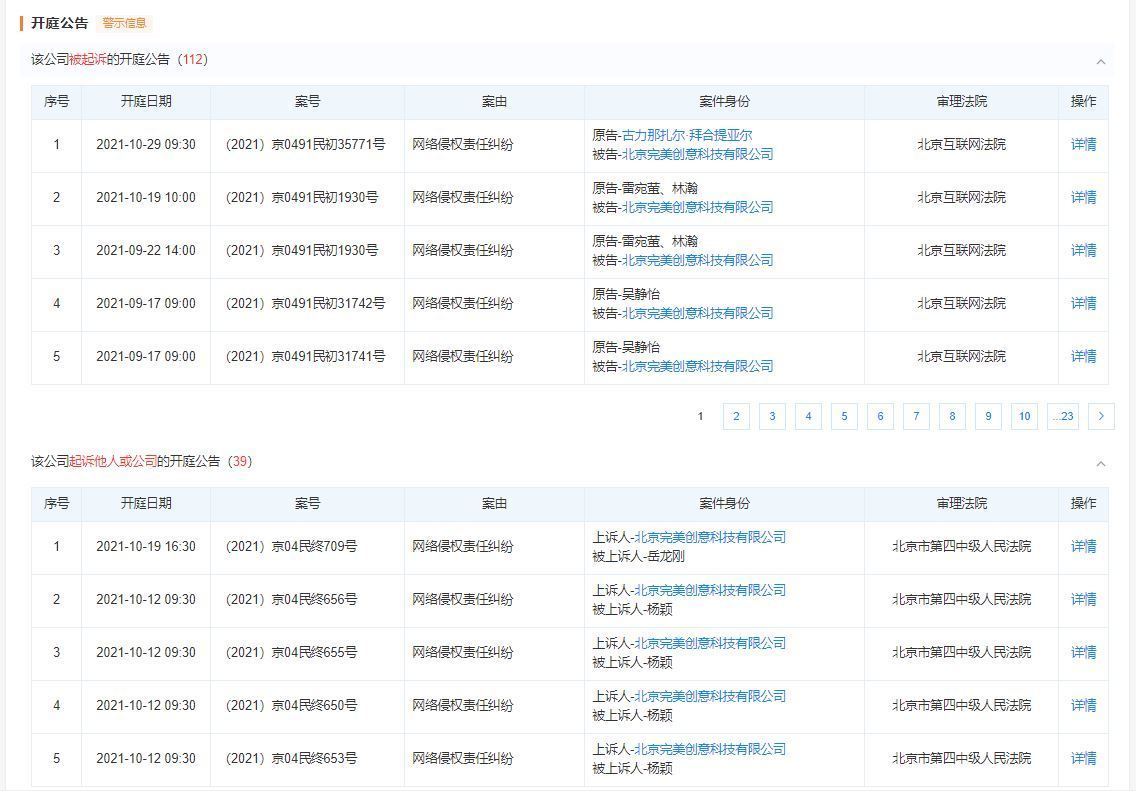Viewport: 1136px width, 792px height.
Task: Go to next page of pagination
Action: (x=1101, y=417)
